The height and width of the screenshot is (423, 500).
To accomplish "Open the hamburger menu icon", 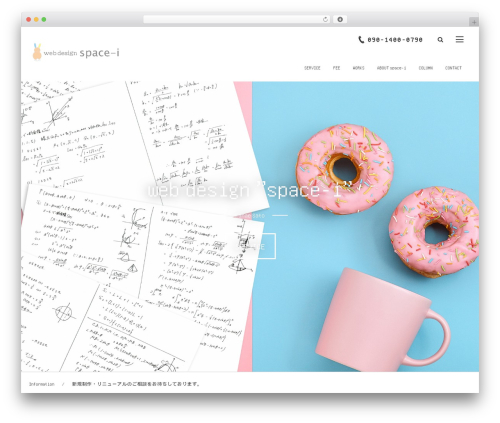I will [x=460, y=39].
